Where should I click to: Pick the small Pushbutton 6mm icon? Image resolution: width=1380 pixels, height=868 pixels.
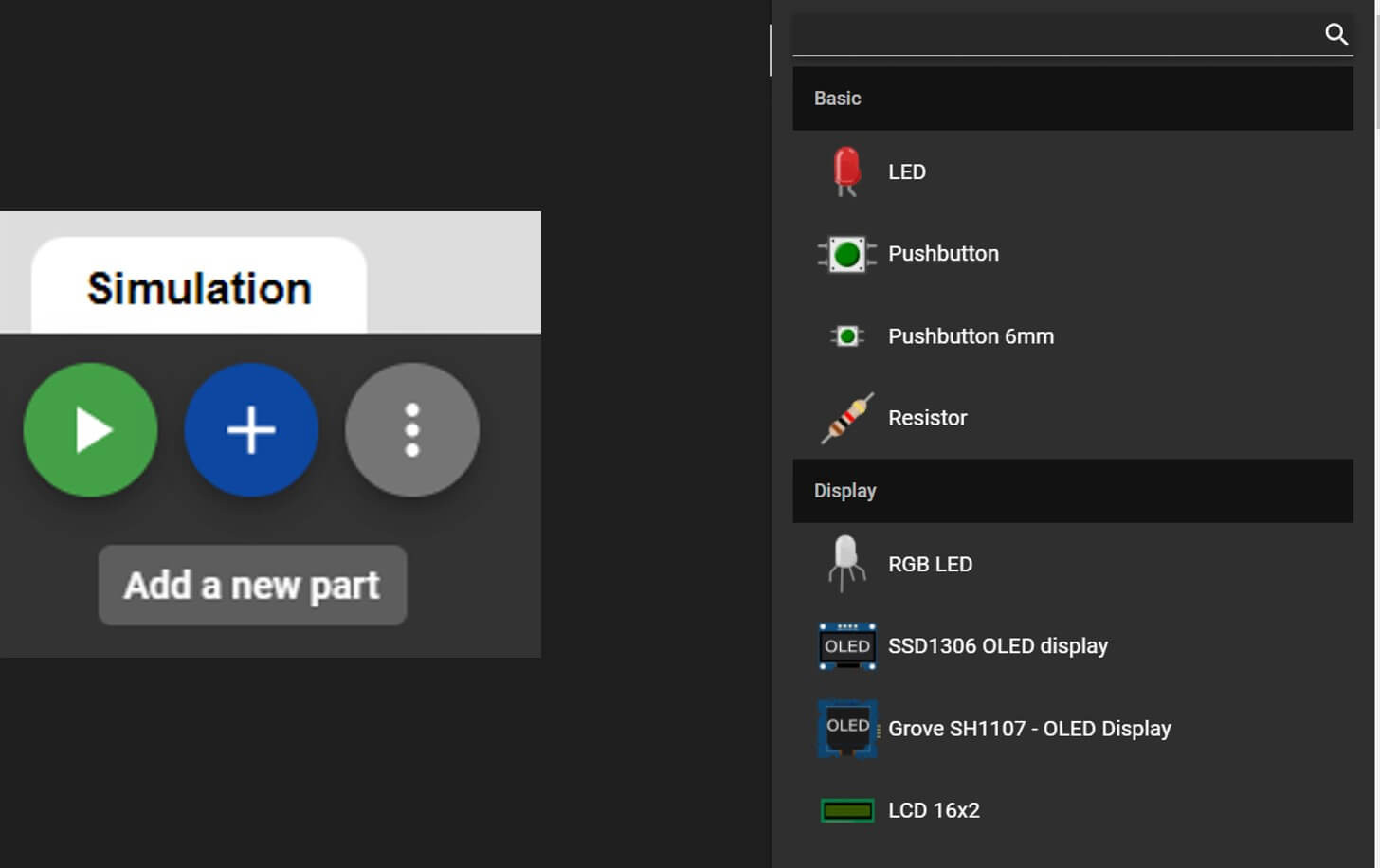pyautogui.click(x=846, y=336)
